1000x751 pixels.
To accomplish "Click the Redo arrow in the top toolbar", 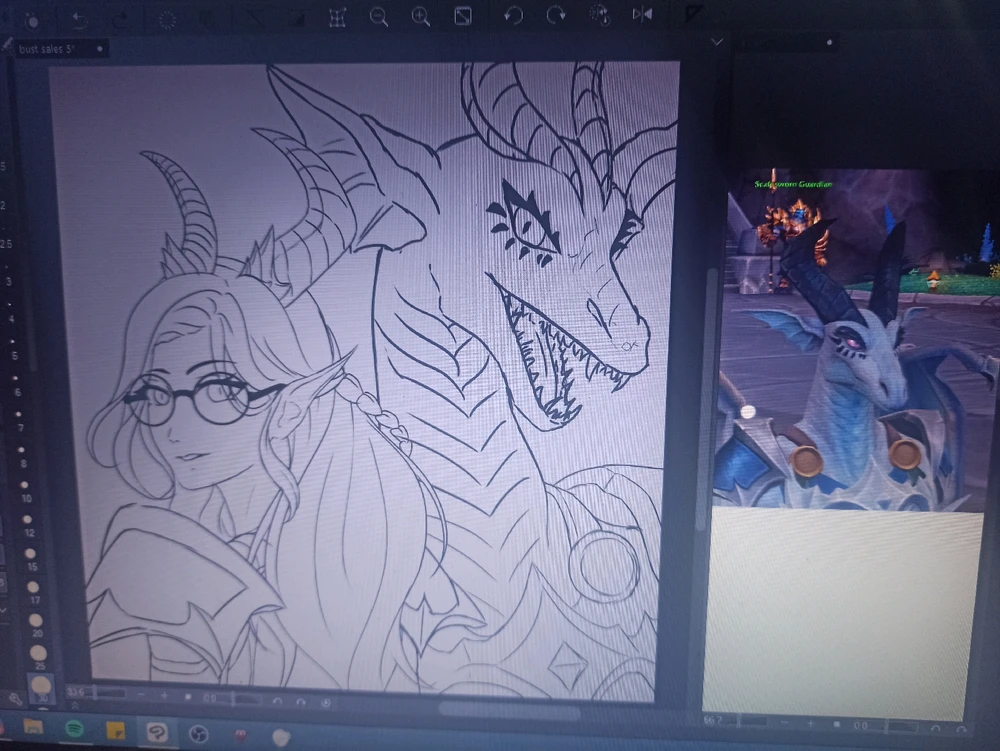I will (x=121, y=20).
